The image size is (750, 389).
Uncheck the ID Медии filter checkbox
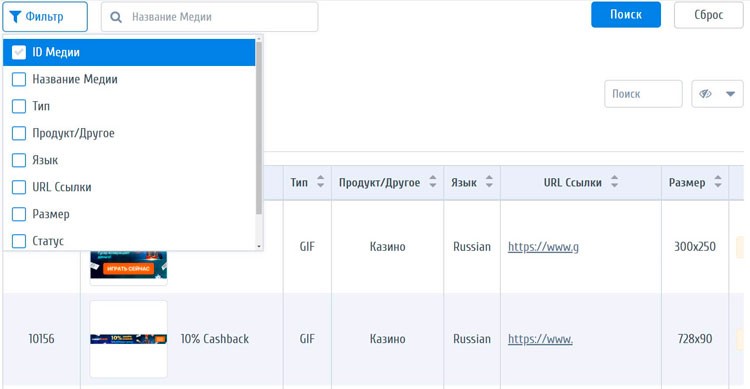pyautogui.click(x=19, y=52)
